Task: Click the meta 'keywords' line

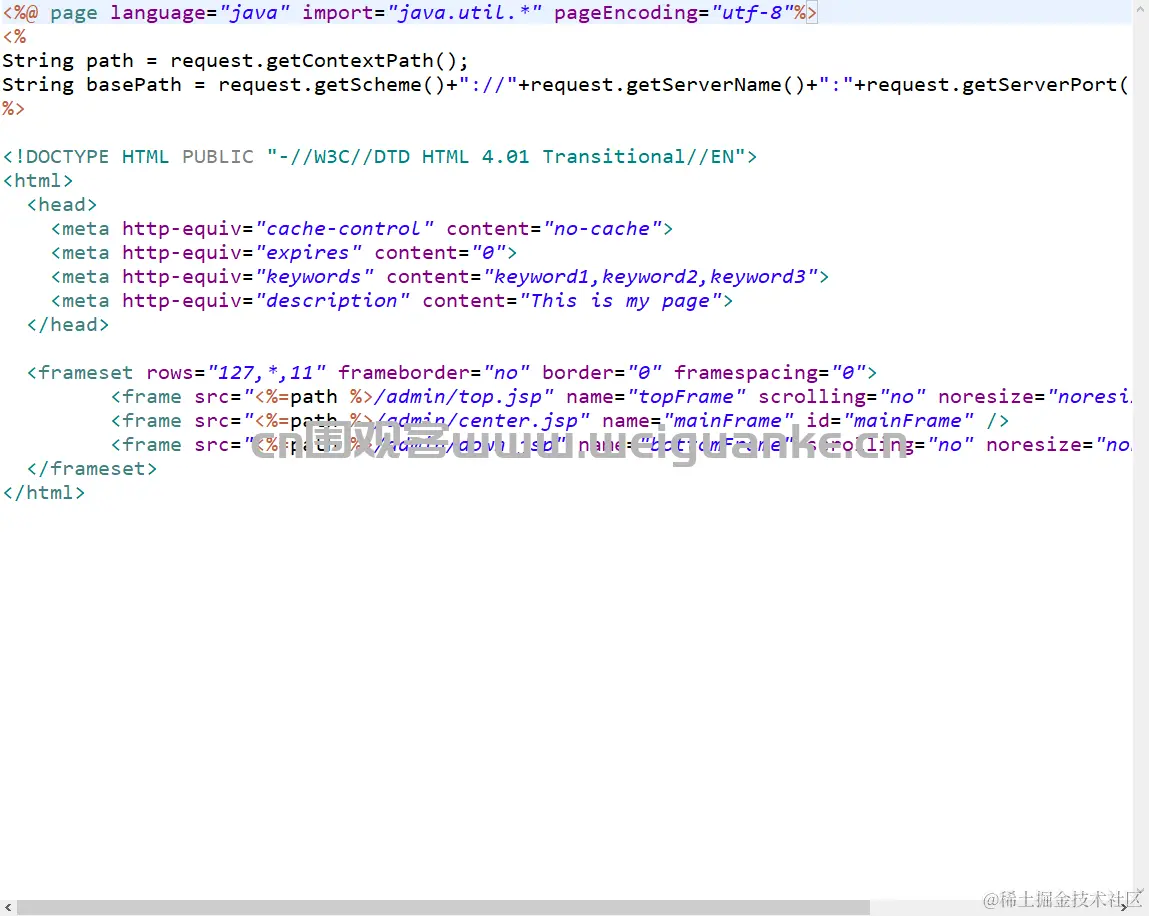Action: pyautogui.click(x=440, y=277)
